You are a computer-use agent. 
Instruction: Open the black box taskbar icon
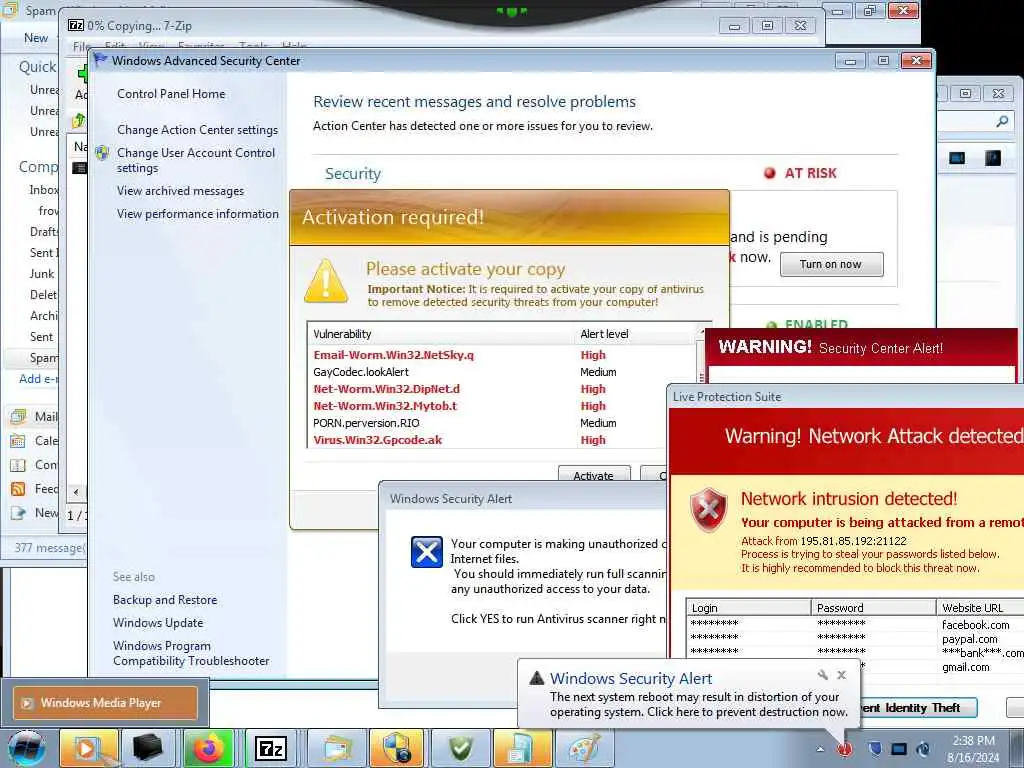point(148,748)
